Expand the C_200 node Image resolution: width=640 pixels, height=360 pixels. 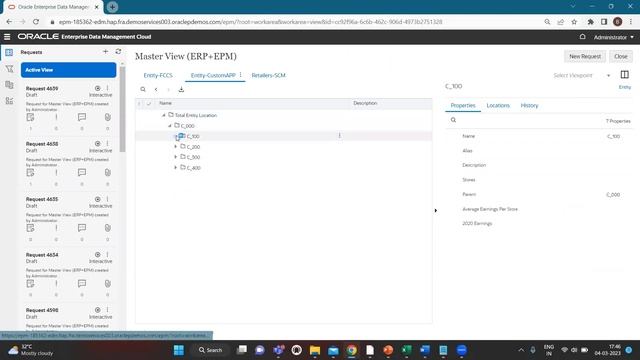[176, 147]
